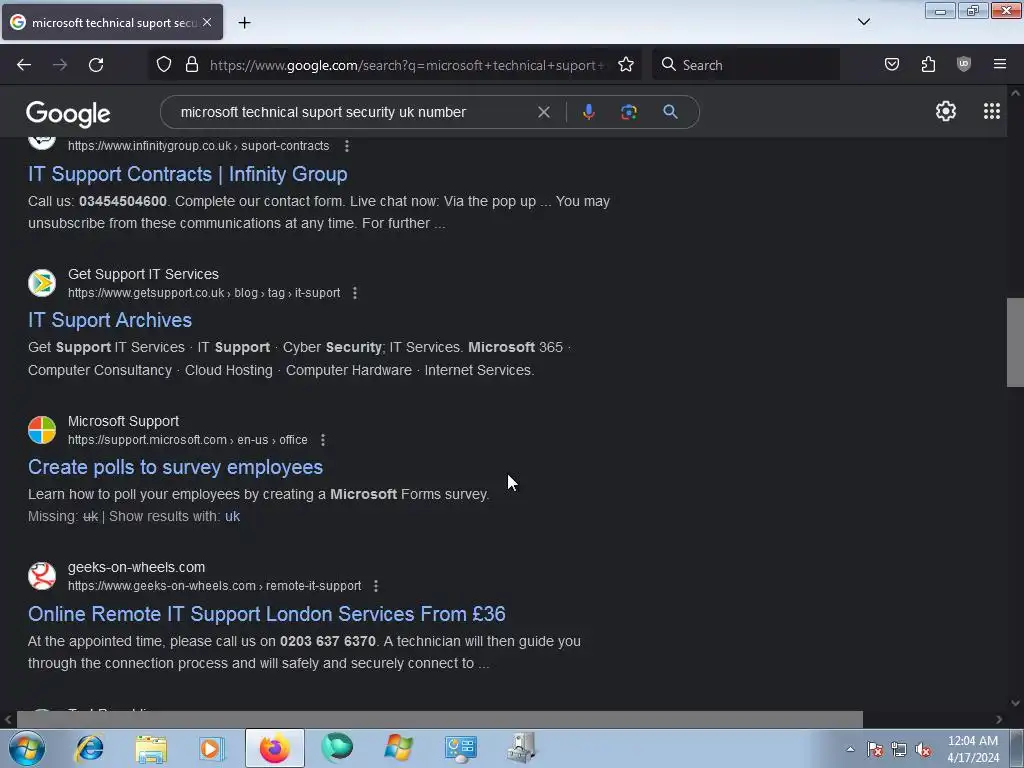Submit search with magnifier icon

(670, 112)
